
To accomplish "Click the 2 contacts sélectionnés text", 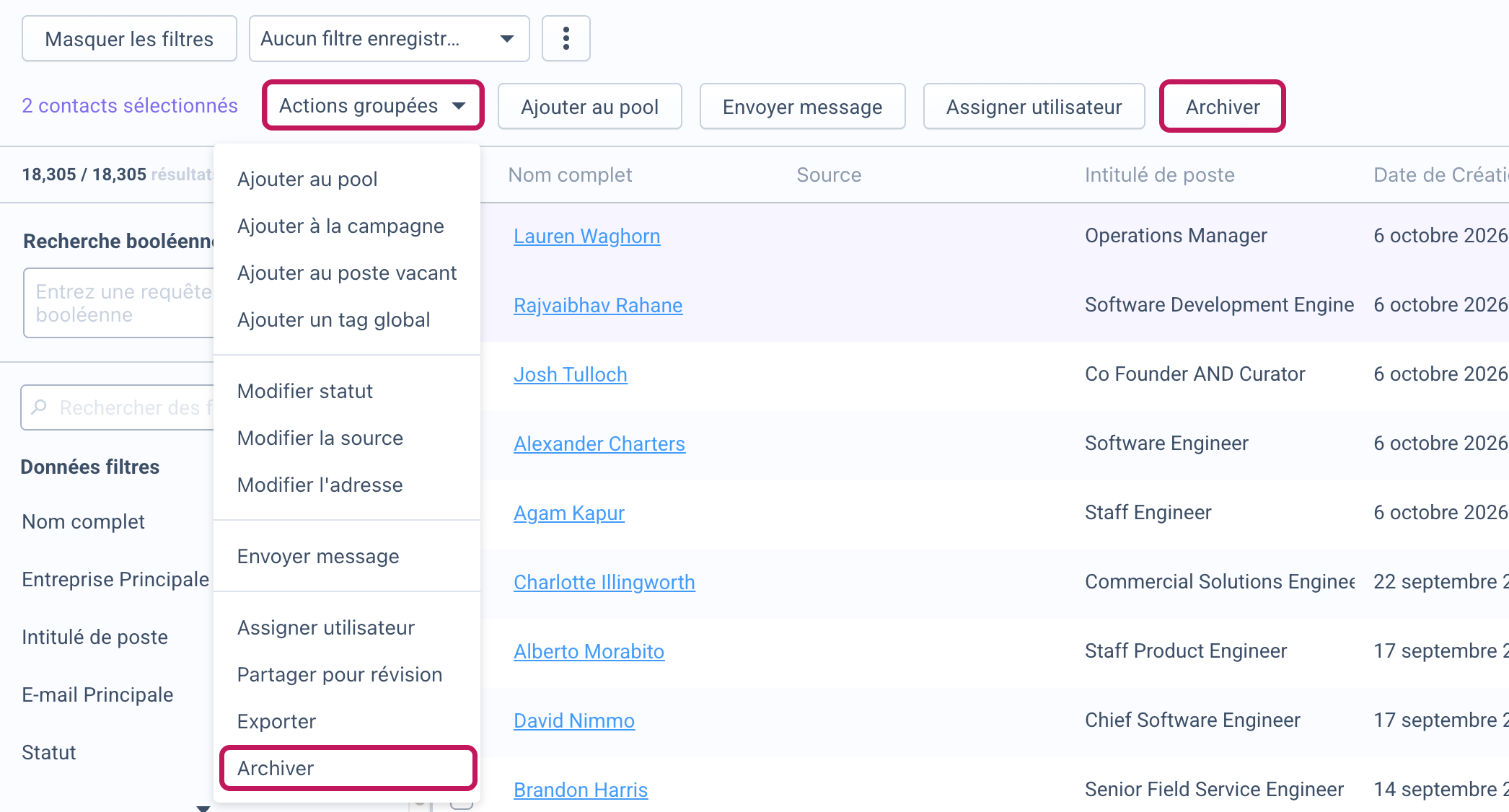I will point(130,106).
